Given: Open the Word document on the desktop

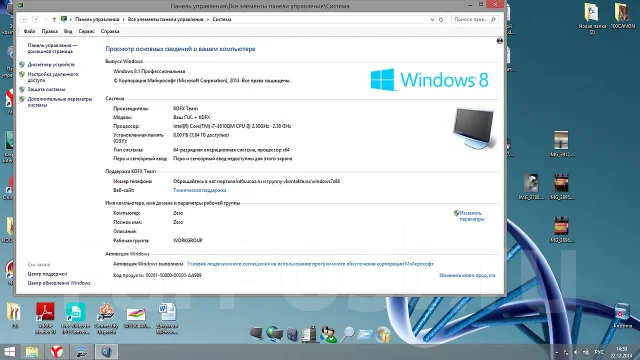Looking at the screenshot, I should click(x=167, y=318).
